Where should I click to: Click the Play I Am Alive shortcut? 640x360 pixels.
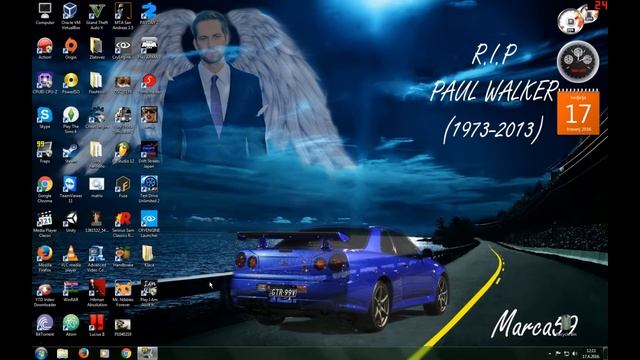click(149, 293)
